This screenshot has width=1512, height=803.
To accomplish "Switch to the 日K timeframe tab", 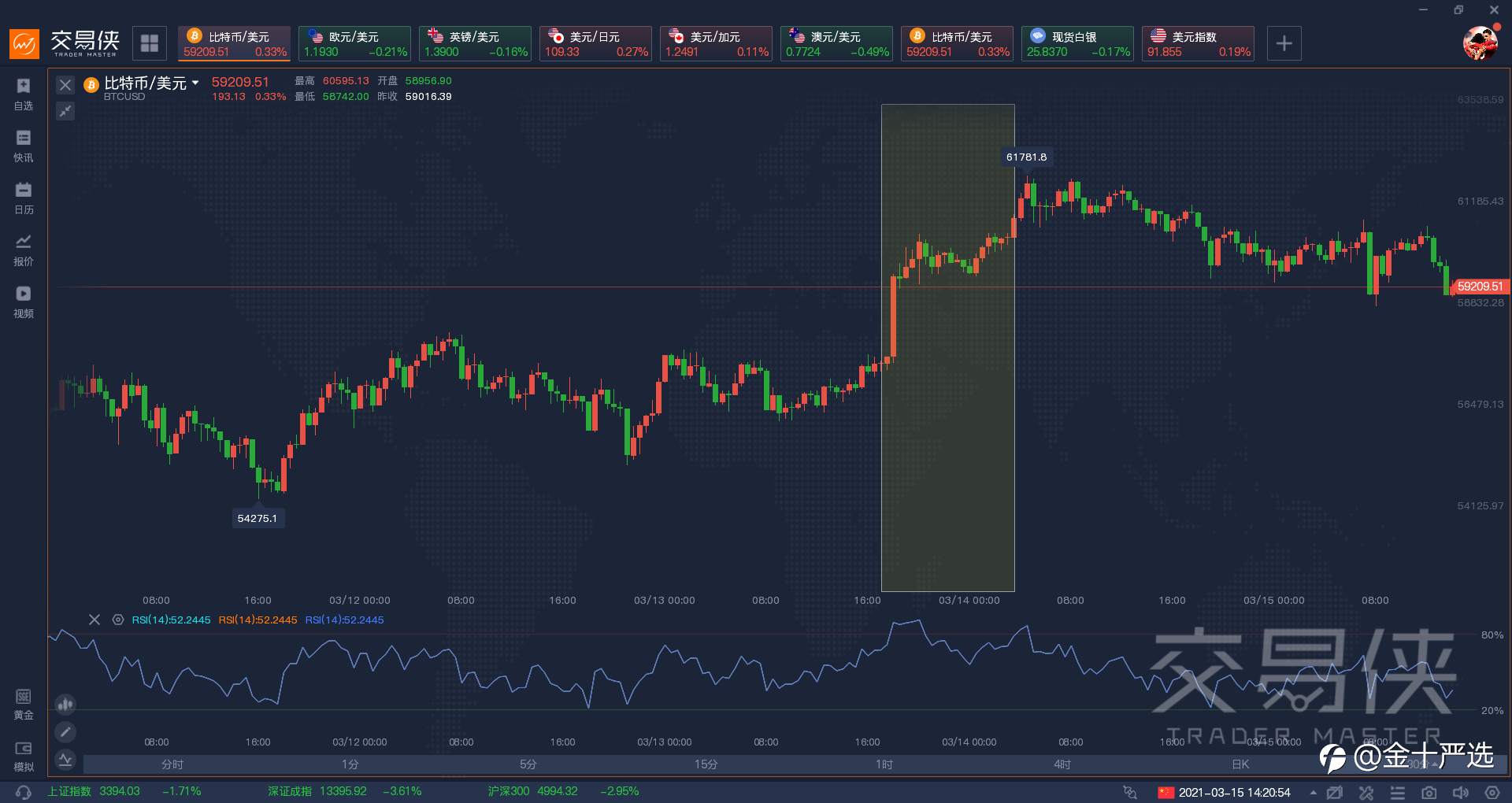I will [1240, 764].
